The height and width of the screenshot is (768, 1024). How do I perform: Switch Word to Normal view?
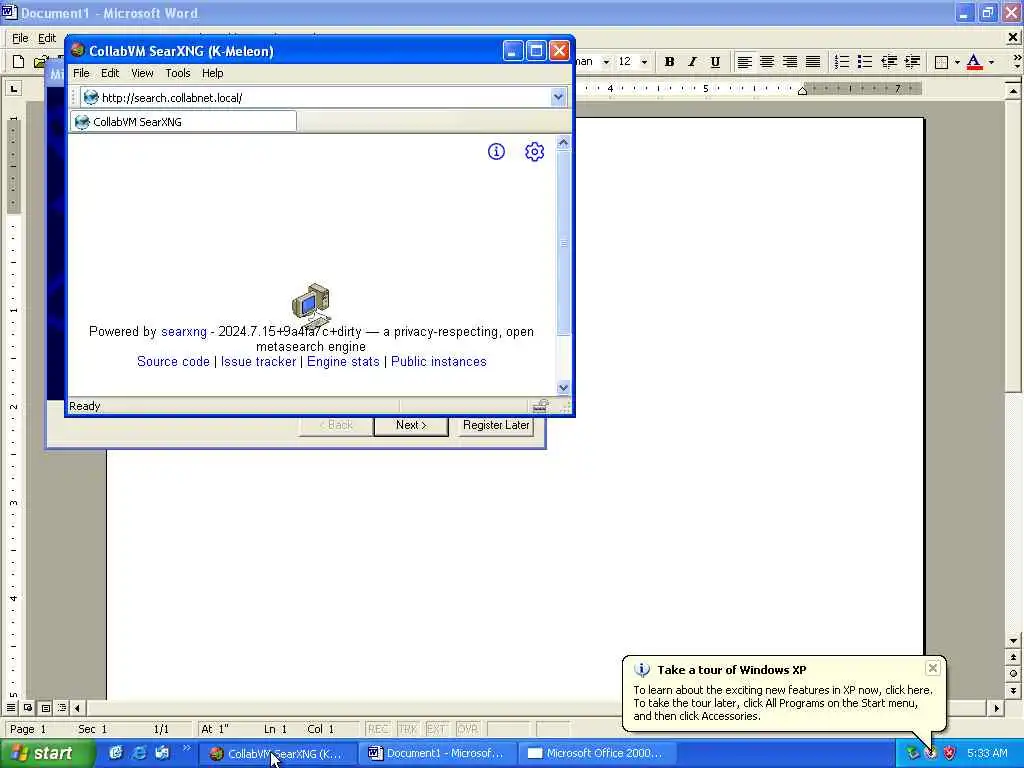pos(11,707)
